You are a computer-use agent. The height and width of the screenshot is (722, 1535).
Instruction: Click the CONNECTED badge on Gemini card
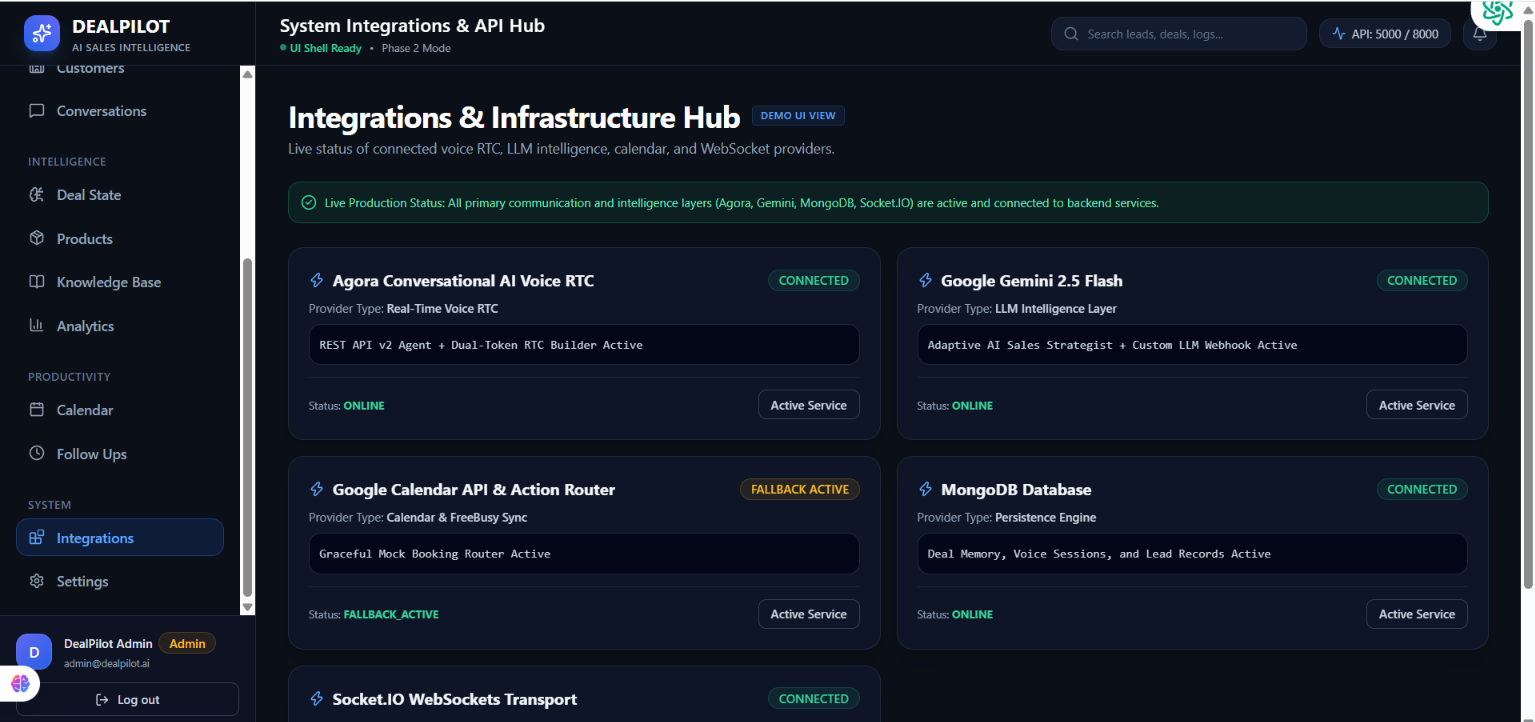[x=1422, y=281]
